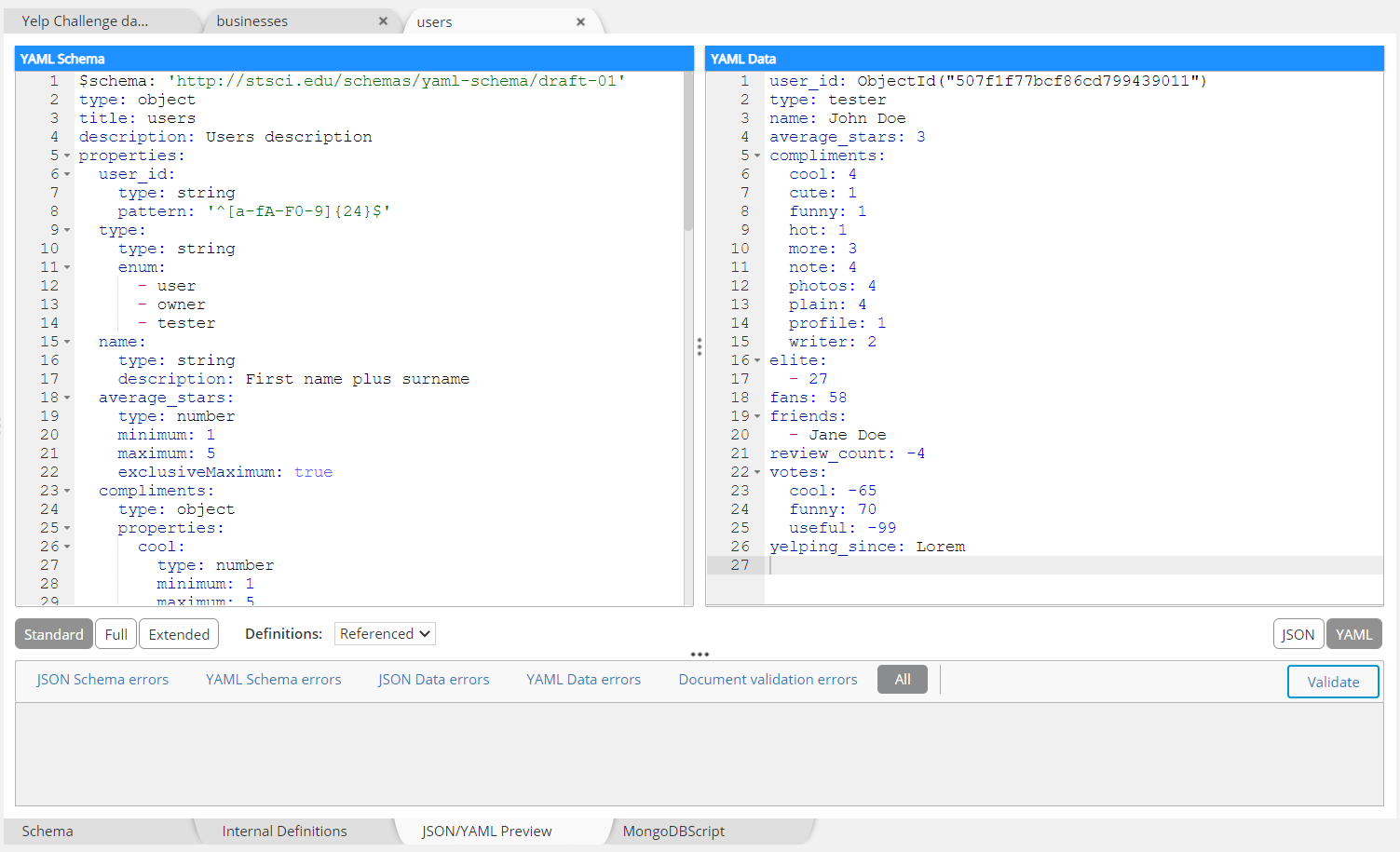This screenshot has width=1400, height=852.
Task: Click the YAML Data panel header
Action: click(x=1044, y=59)
